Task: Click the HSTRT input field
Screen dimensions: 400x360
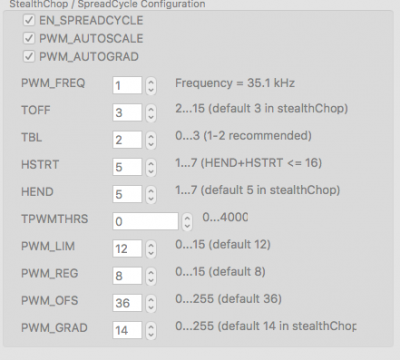Action: pos(127,167)
